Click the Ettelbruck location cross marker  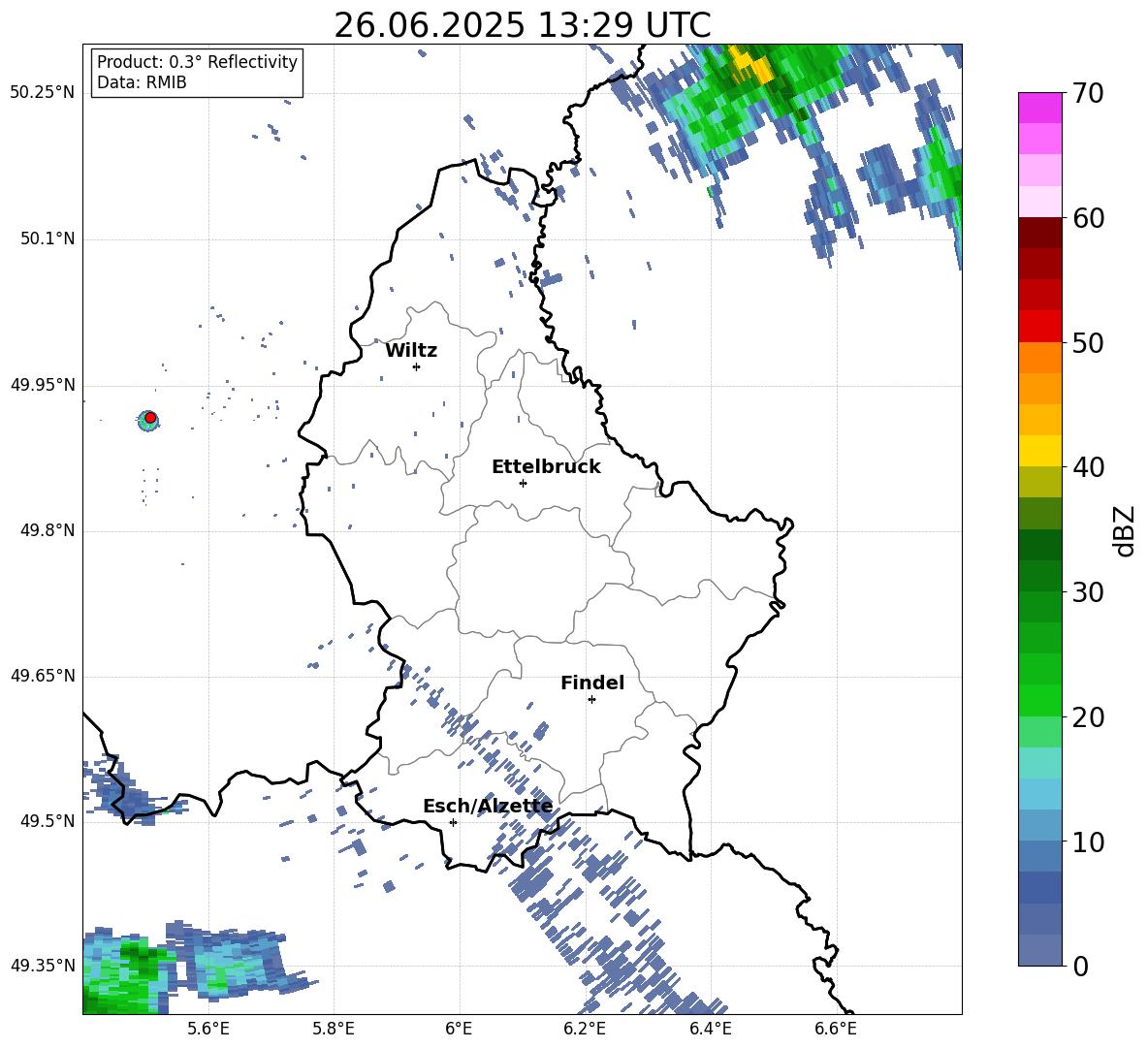point(523,483)
